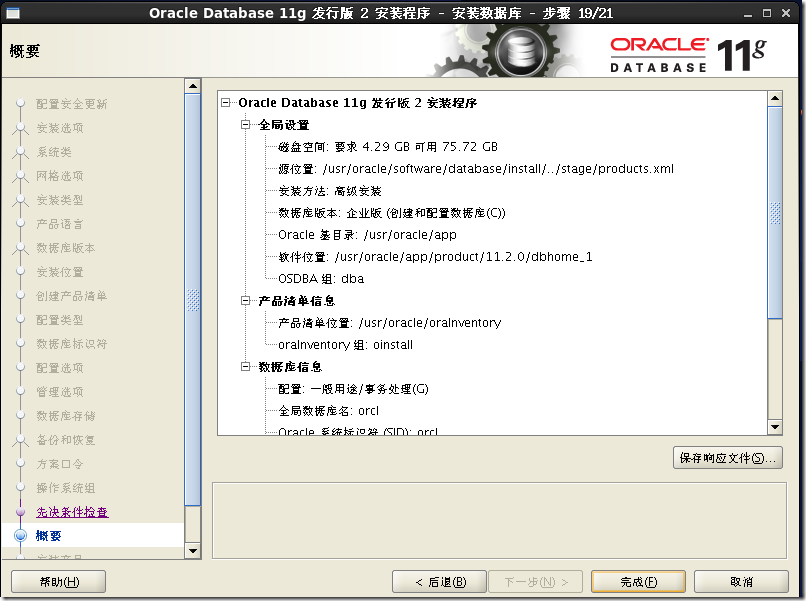
Task: Select the 管理选项 step
Action: click(x=60, y=392)
